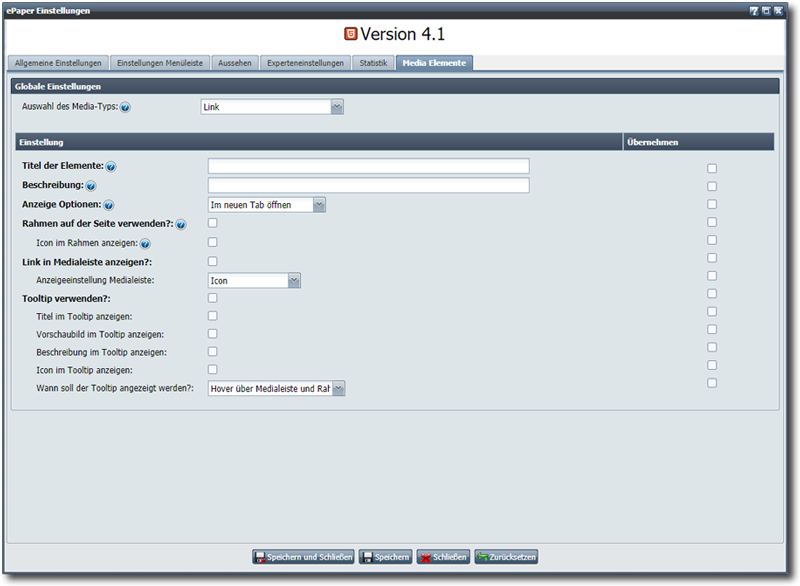Open the Media-Typ dropdown showing Link

272,107
